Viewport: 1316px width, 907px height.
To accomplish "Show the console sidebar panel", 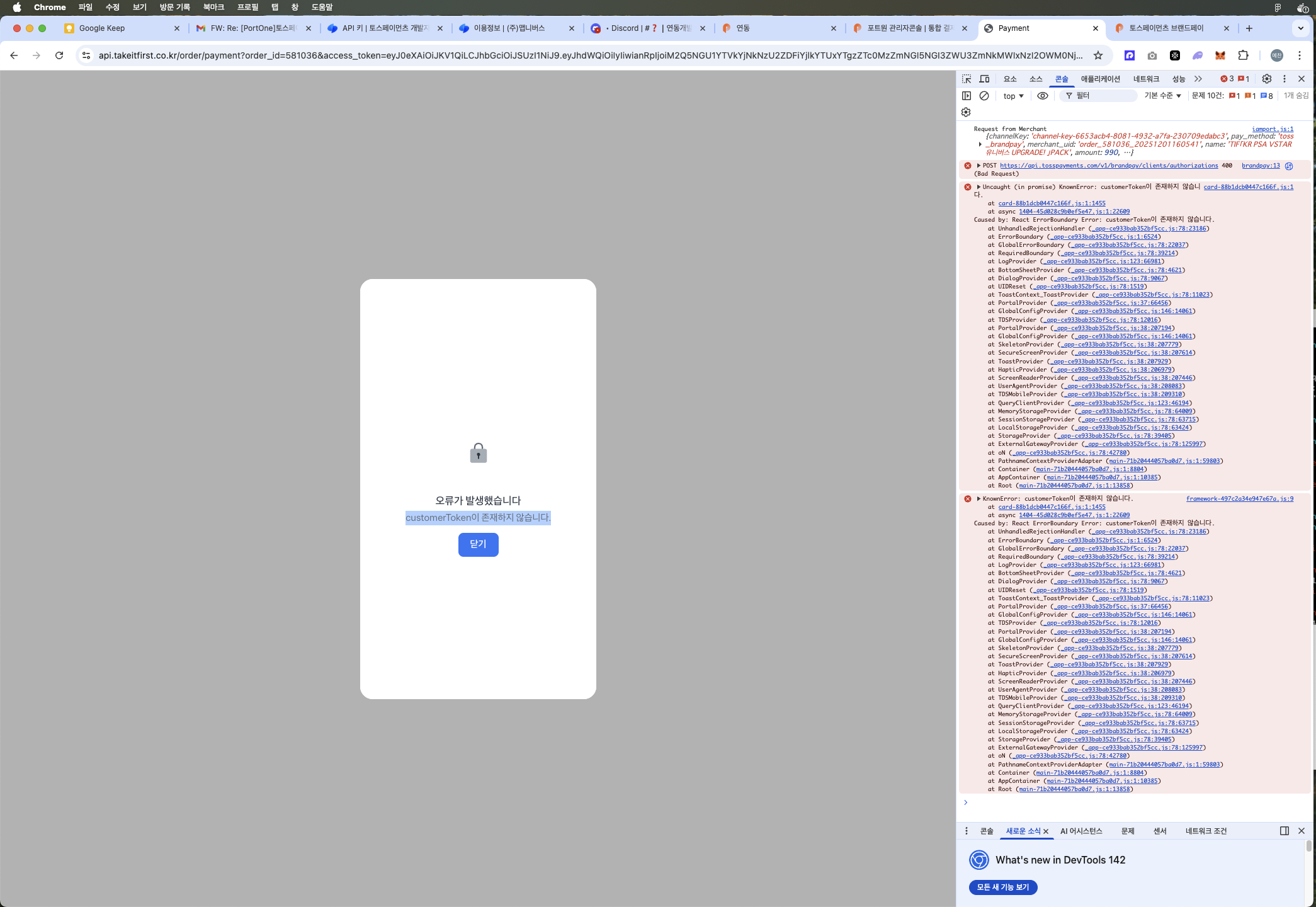I will (x=967, y=96).
